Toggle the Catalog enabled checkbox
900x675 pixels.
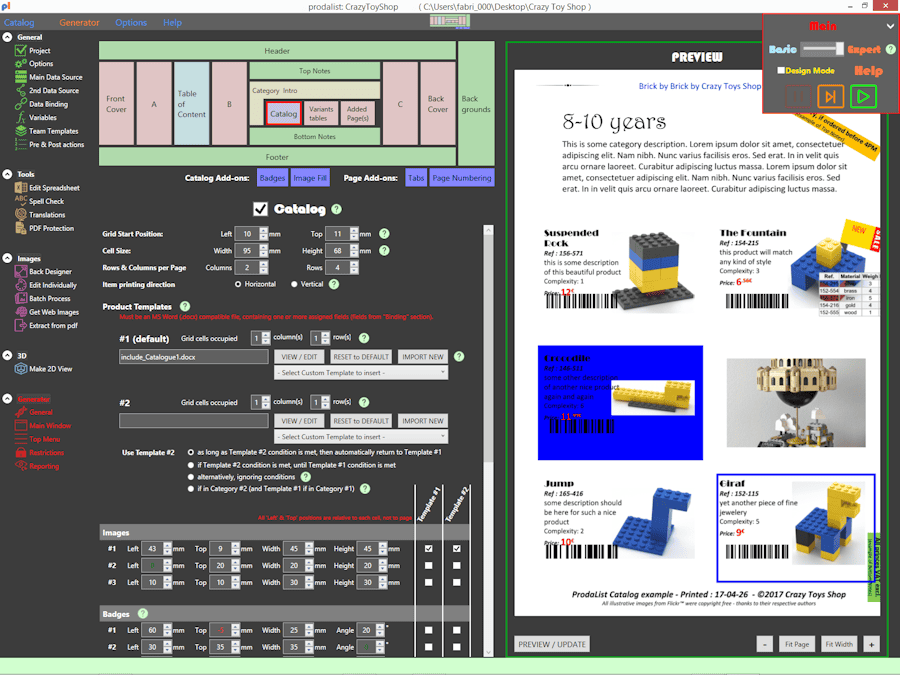click(261, 209)
